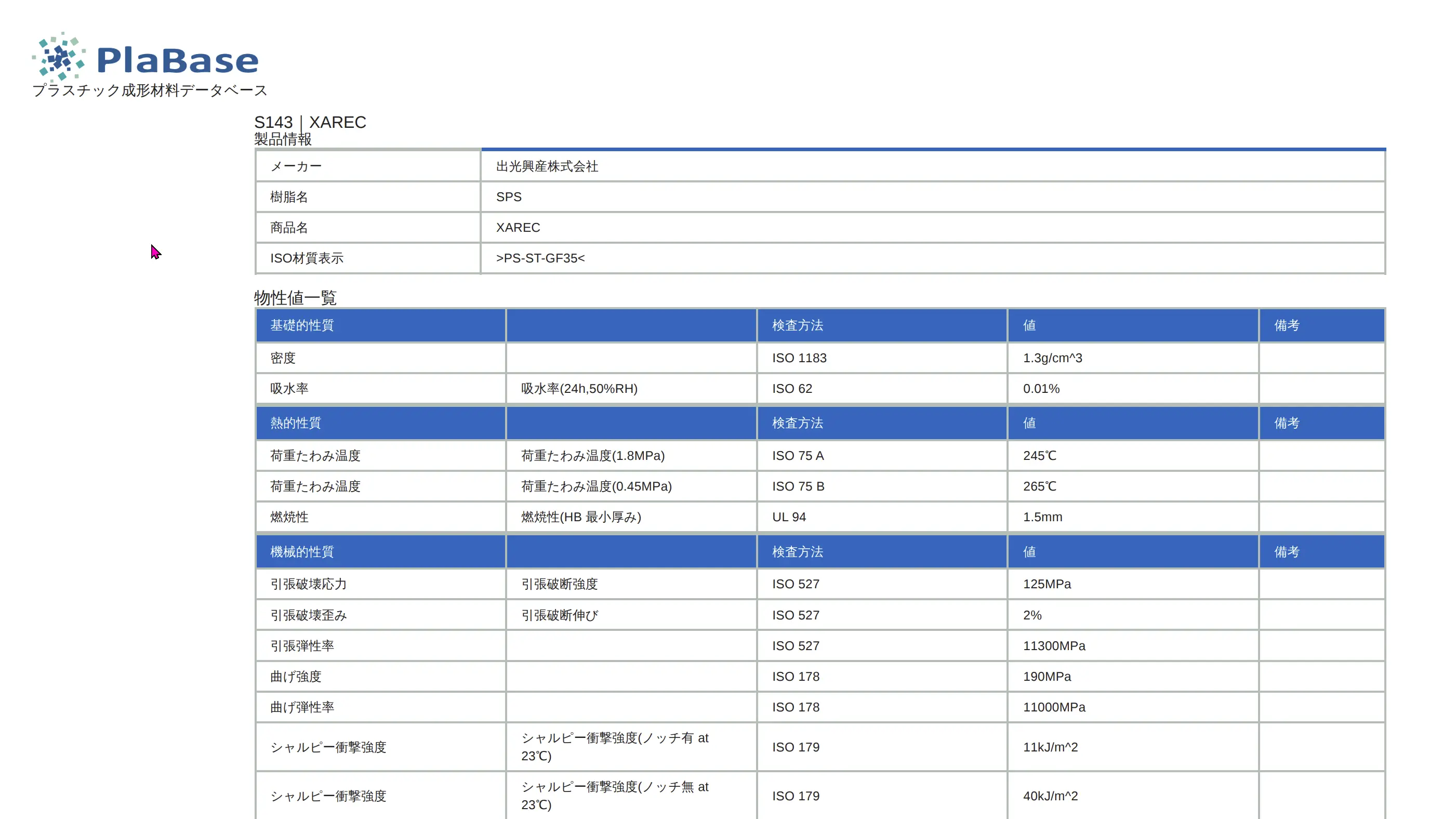Click ISO 179 in the 11kJ/m^2 row

tap(796, 747)
